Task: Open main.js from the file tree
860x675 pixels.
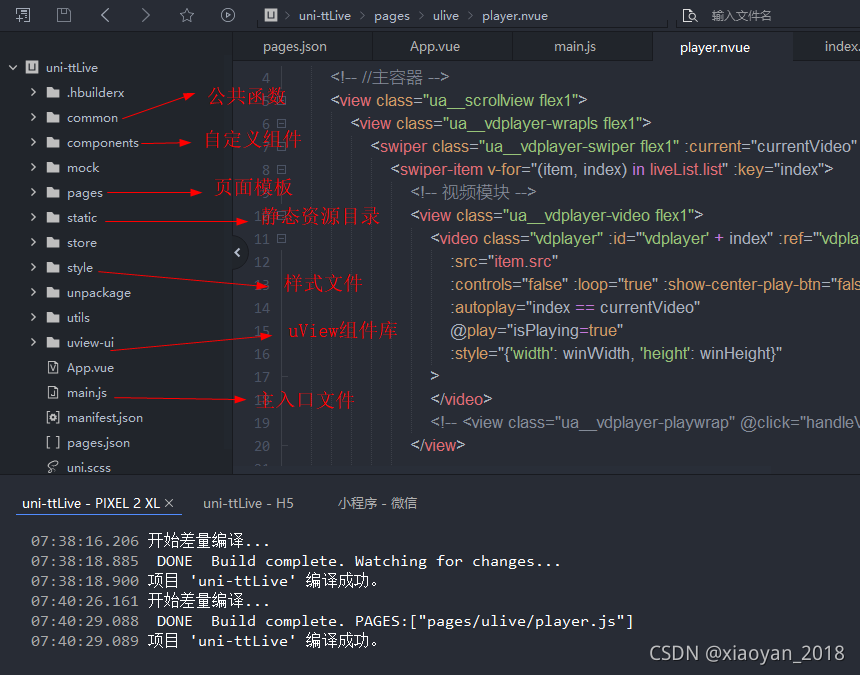Action: coord(87,393)
